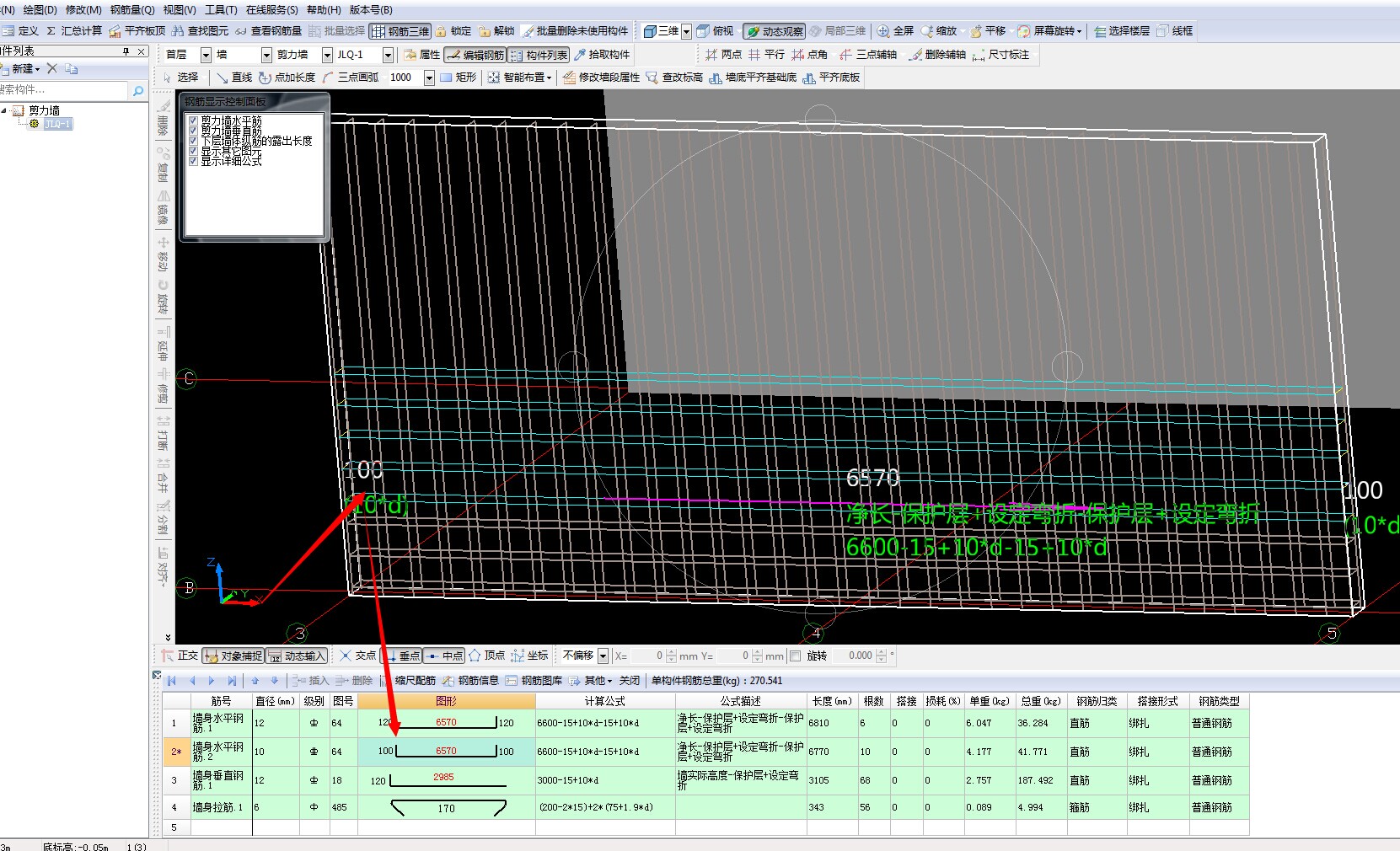Click 批量删除未使用构件 tool
Screen dimensions: 1400x851
point(576,31)
